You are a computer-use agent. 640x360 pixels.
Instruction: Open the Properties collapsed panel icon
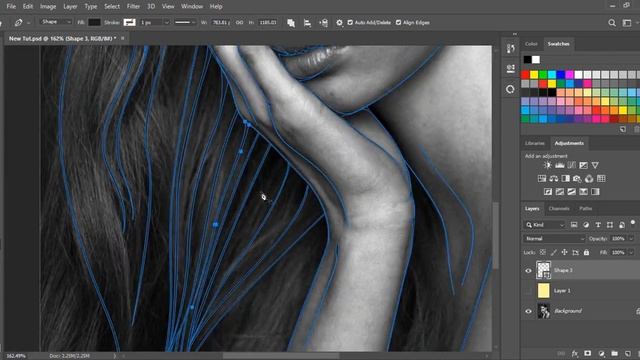coord(510,69)
